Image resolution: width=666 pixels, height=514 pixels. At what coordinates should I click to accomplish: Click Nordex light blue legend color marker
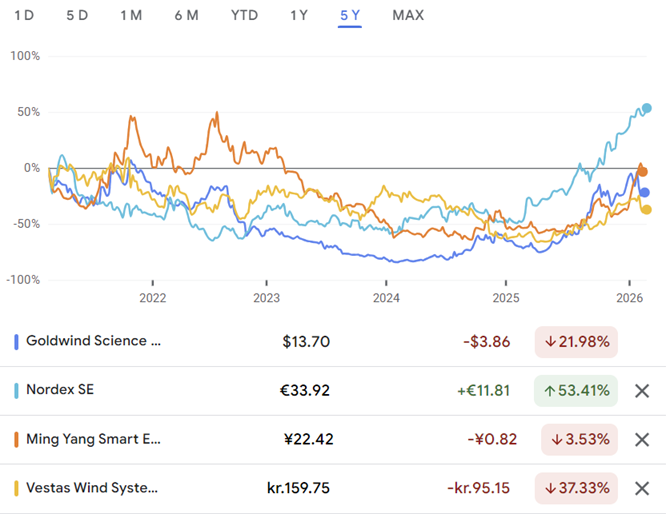click(16, 391)
